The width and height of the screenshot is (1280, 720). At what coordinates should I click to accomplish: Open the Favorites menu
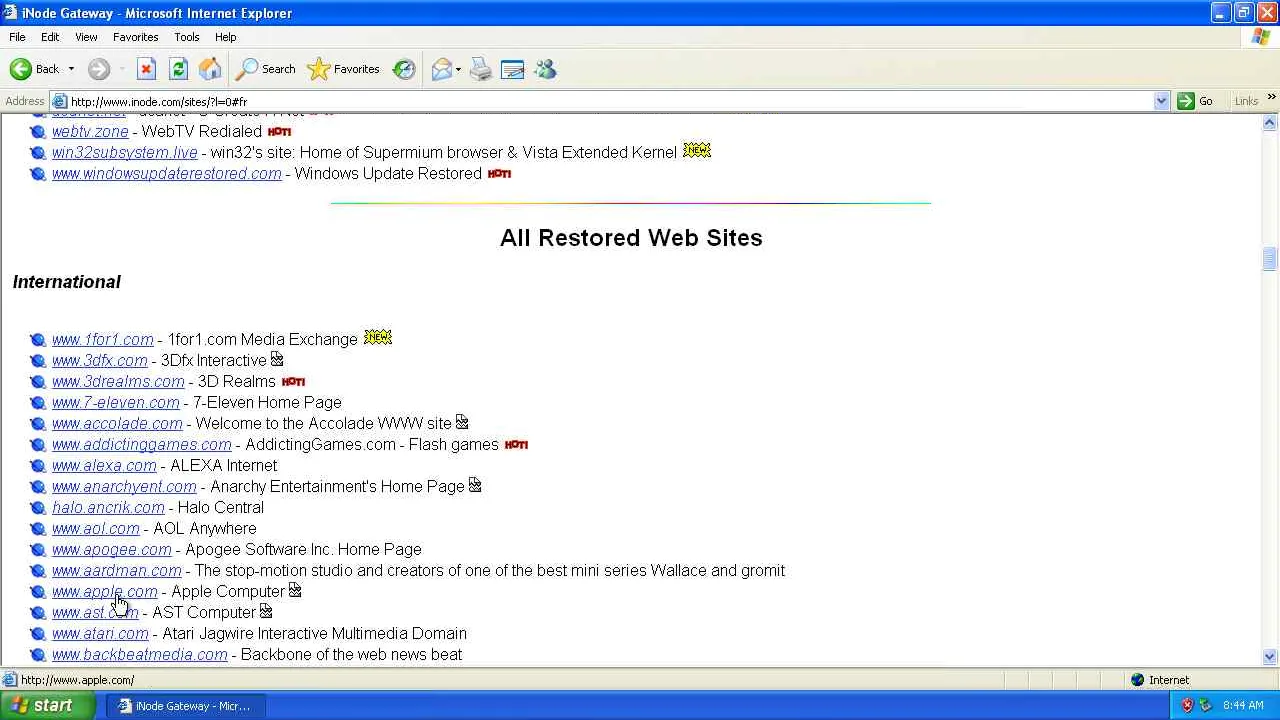click(135, 37)
